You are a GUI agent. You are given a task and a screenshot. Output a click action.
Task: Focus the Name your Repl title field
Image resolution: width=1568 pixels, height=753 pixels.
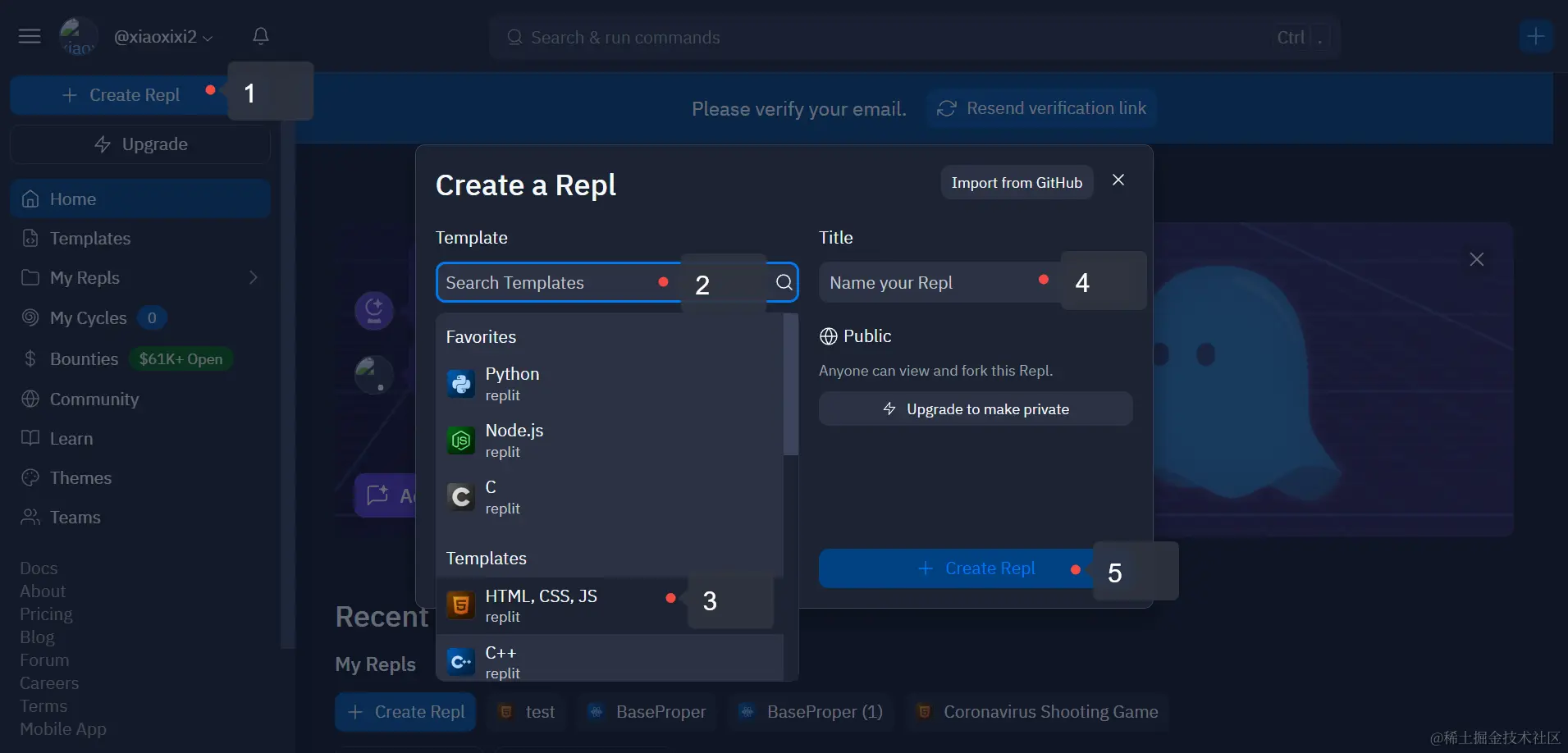[x=976, y=283]
